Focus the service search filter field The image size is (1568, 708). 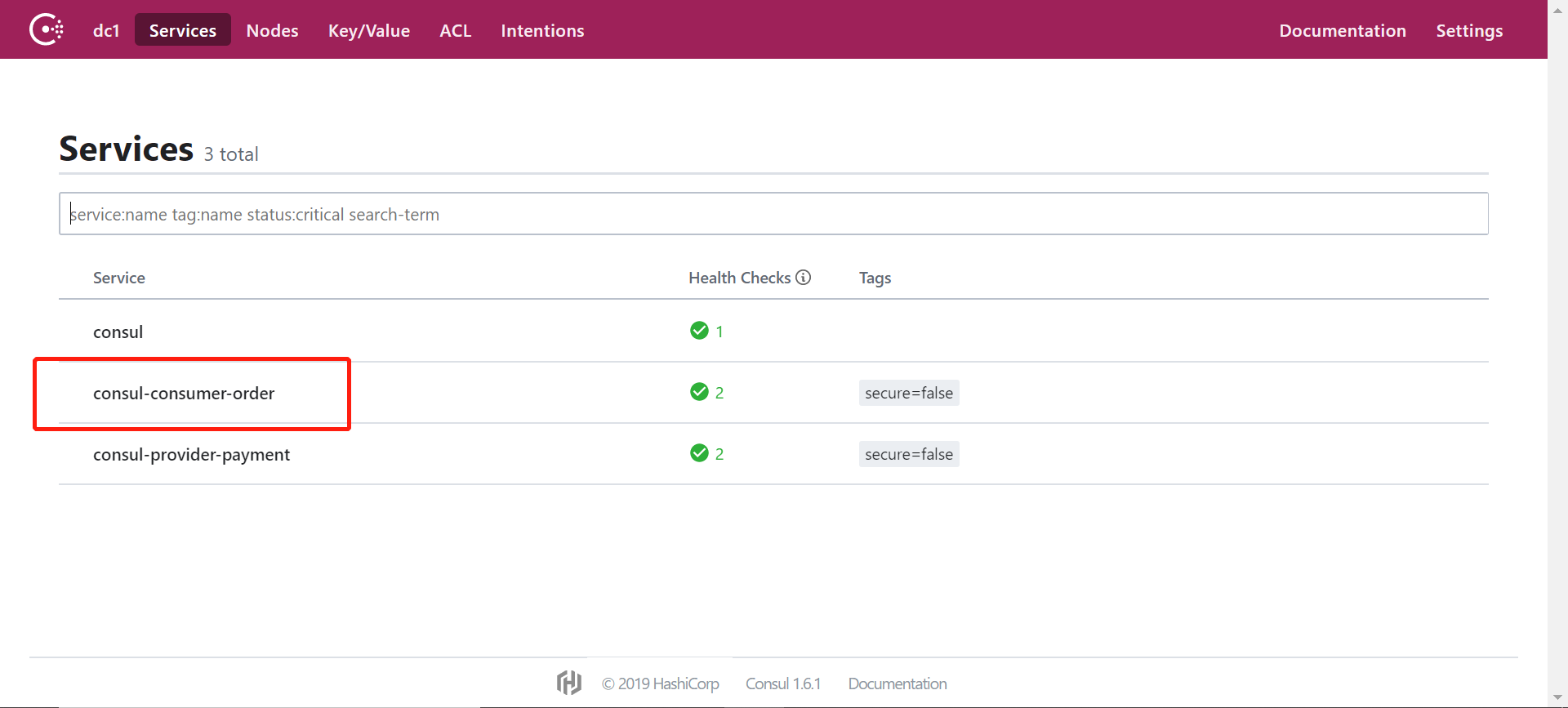coord(773,214)
